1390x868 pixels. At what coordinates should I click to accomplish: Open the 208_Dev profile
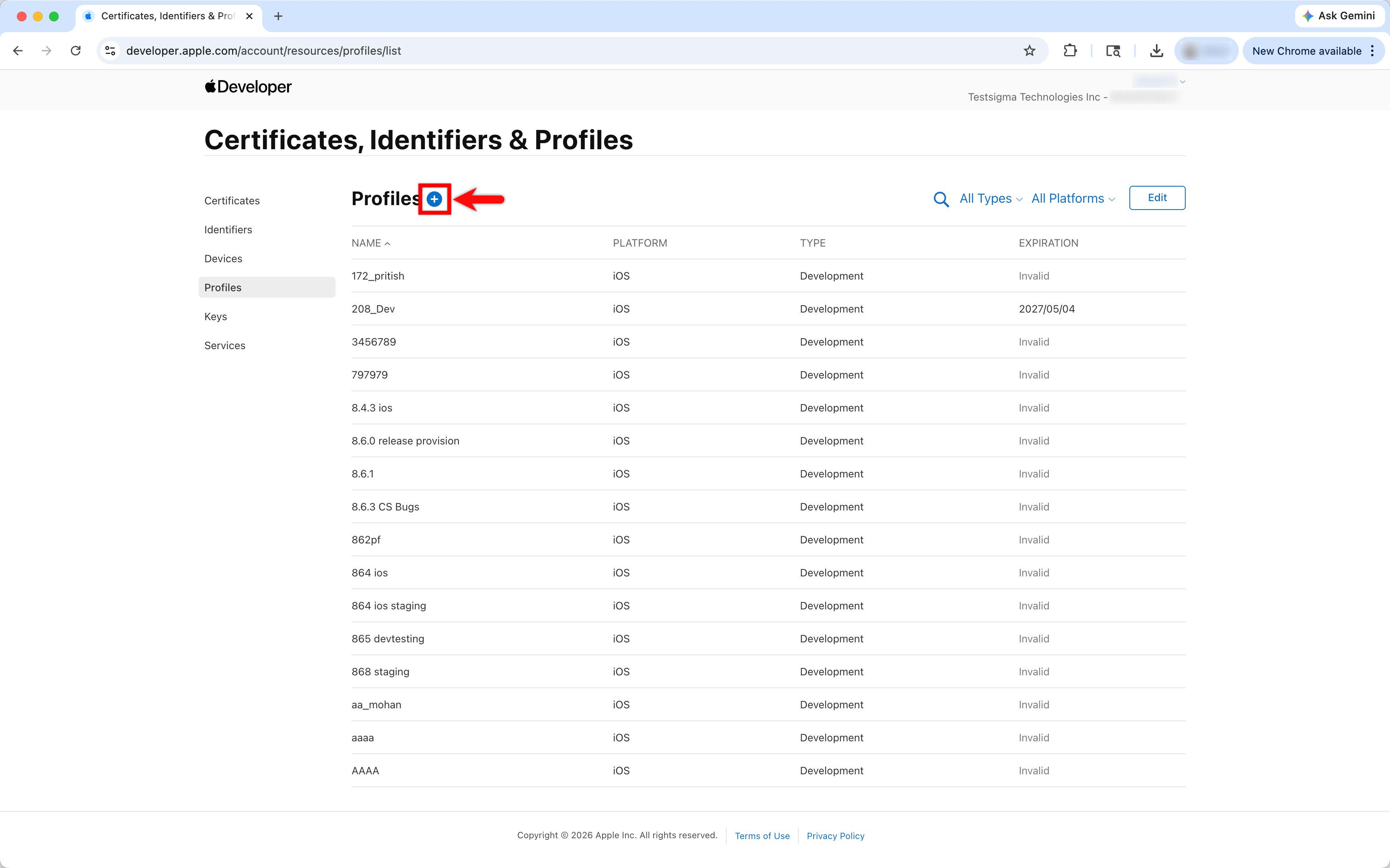[769, 309]
